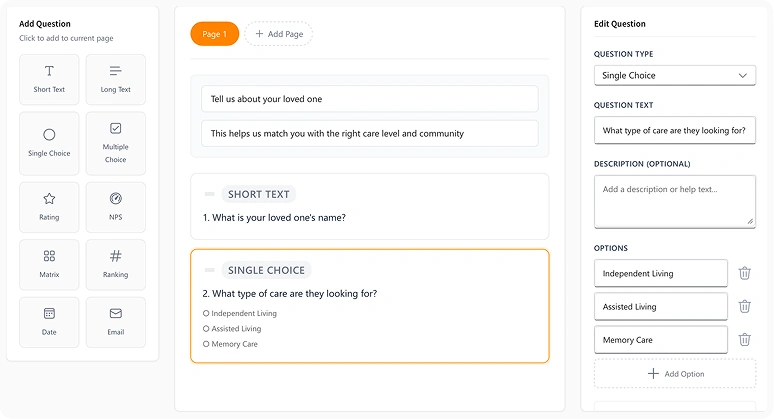This screenshot has height=419, width=774.
Task: Add a Long Text question
Action: (x=116, y=79)
